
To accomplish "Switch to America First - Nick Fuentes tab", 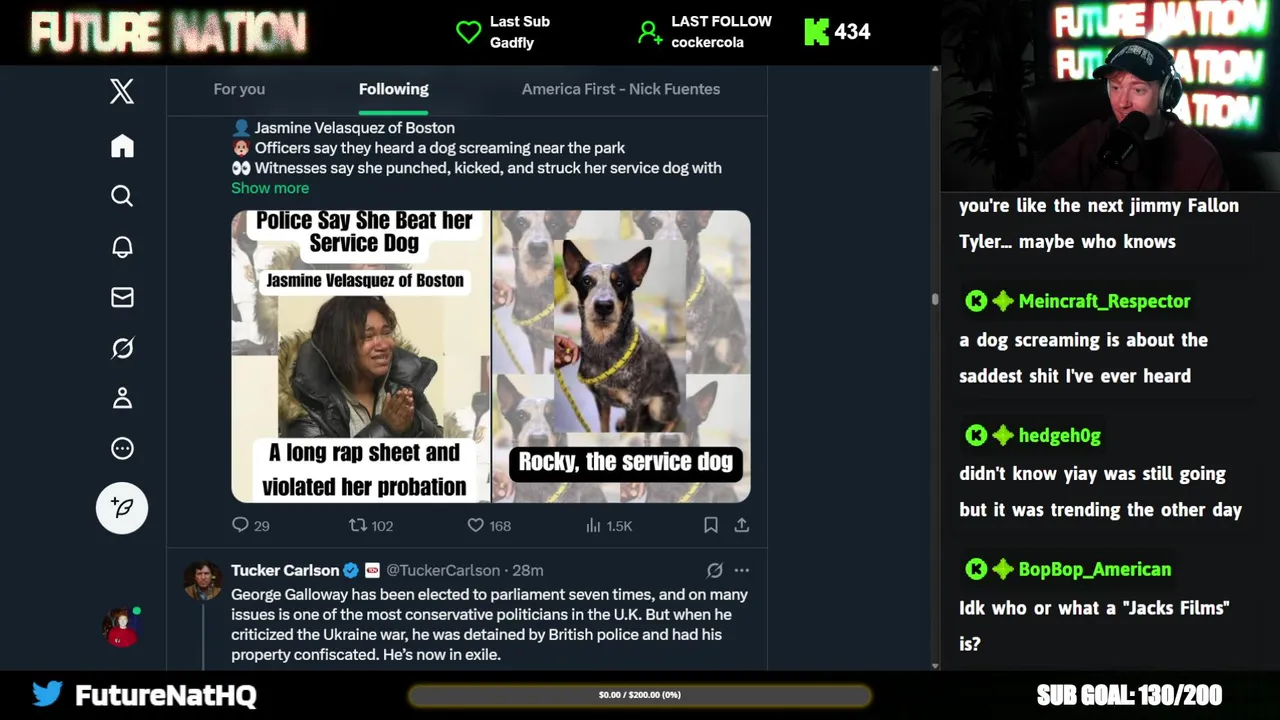I will click(x=621, y=89).
